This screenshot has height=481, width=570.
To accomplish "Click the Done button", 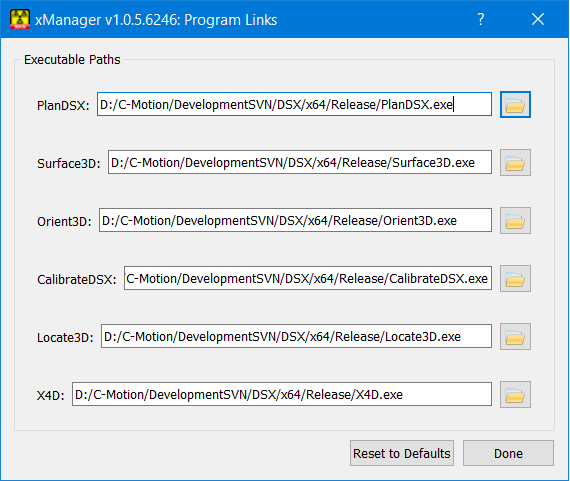I will [x=508, y=453].
